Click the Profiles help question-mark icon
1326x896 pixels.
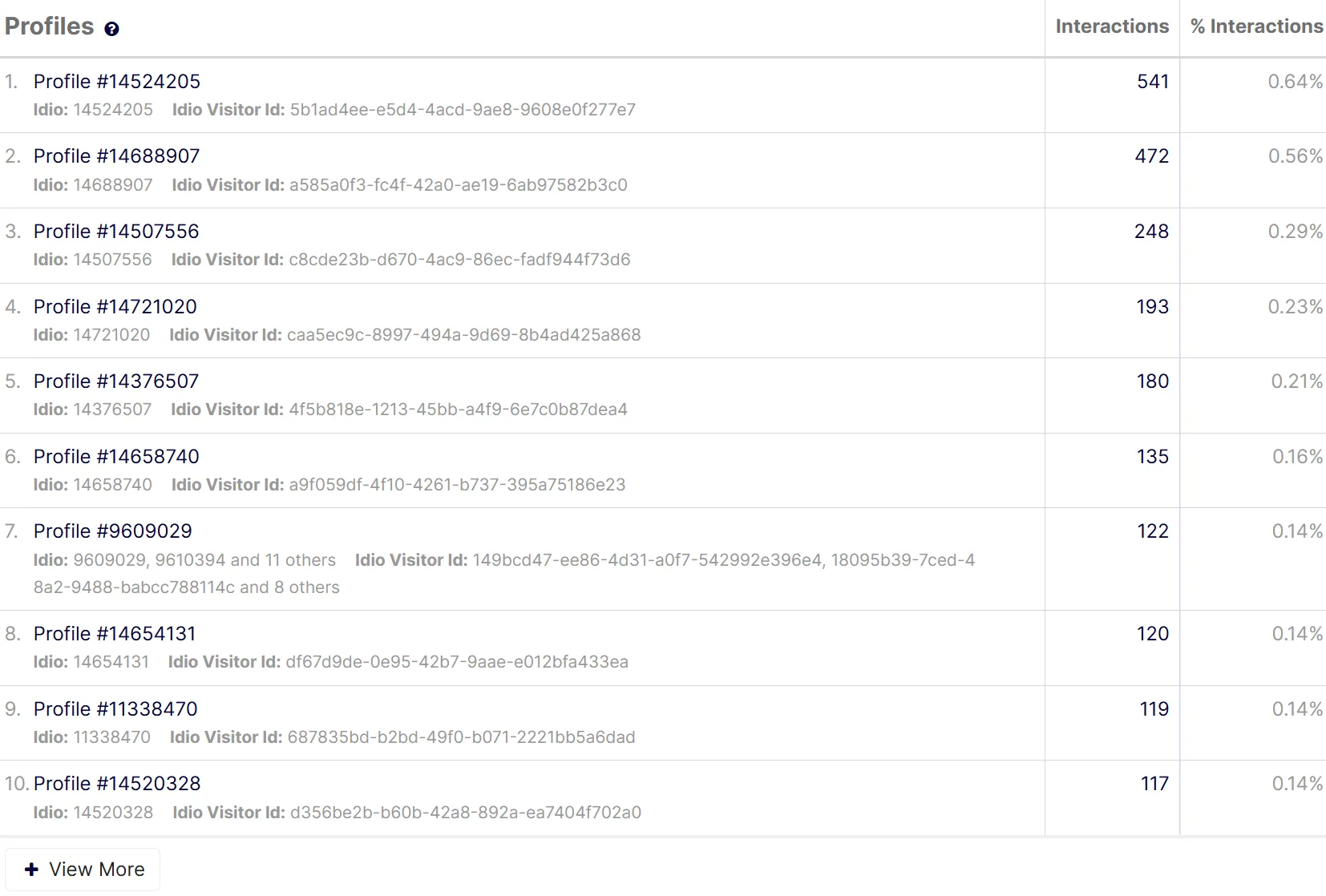coord(111,29)
